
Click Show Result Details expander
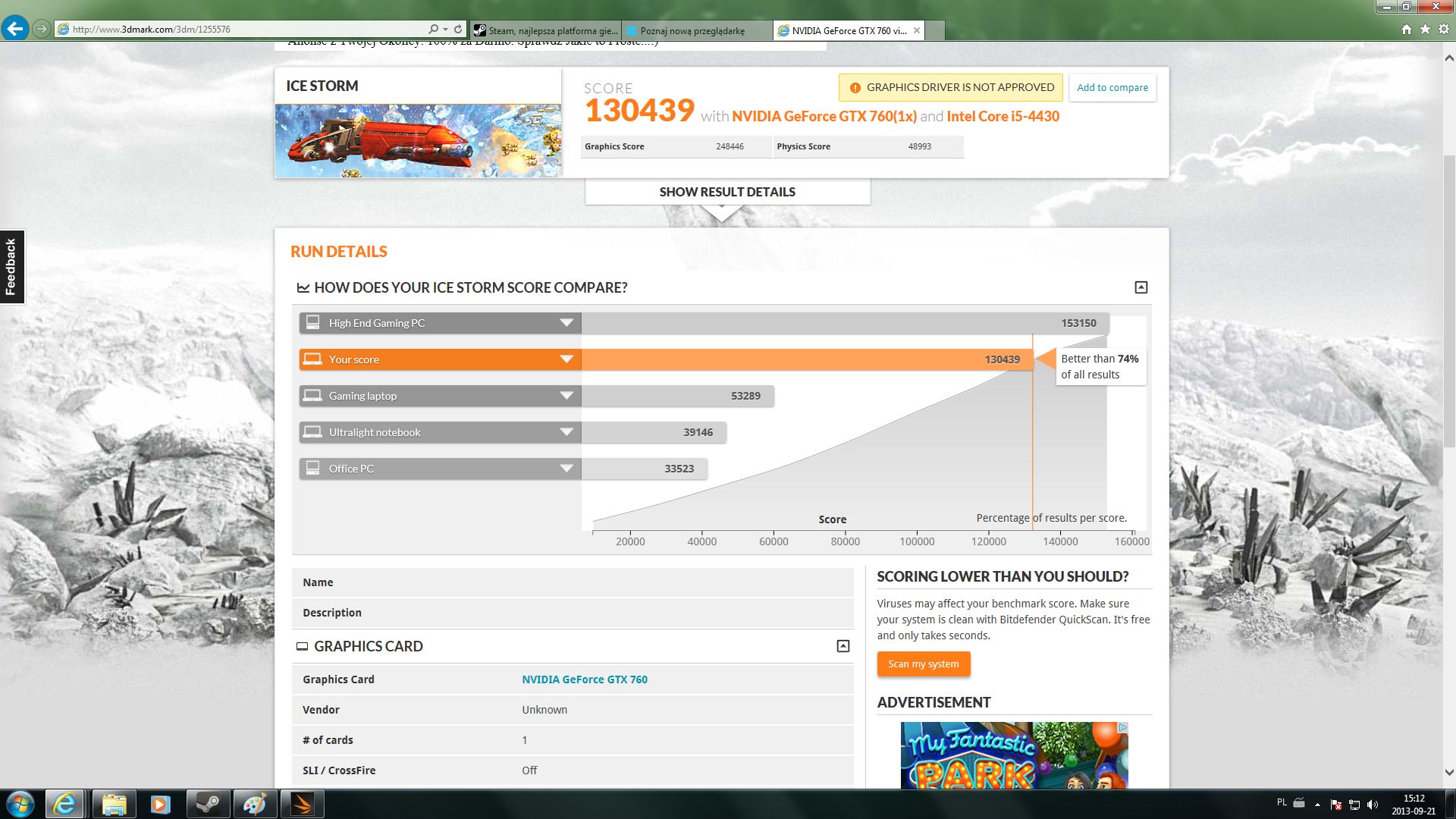coord(726,192)
